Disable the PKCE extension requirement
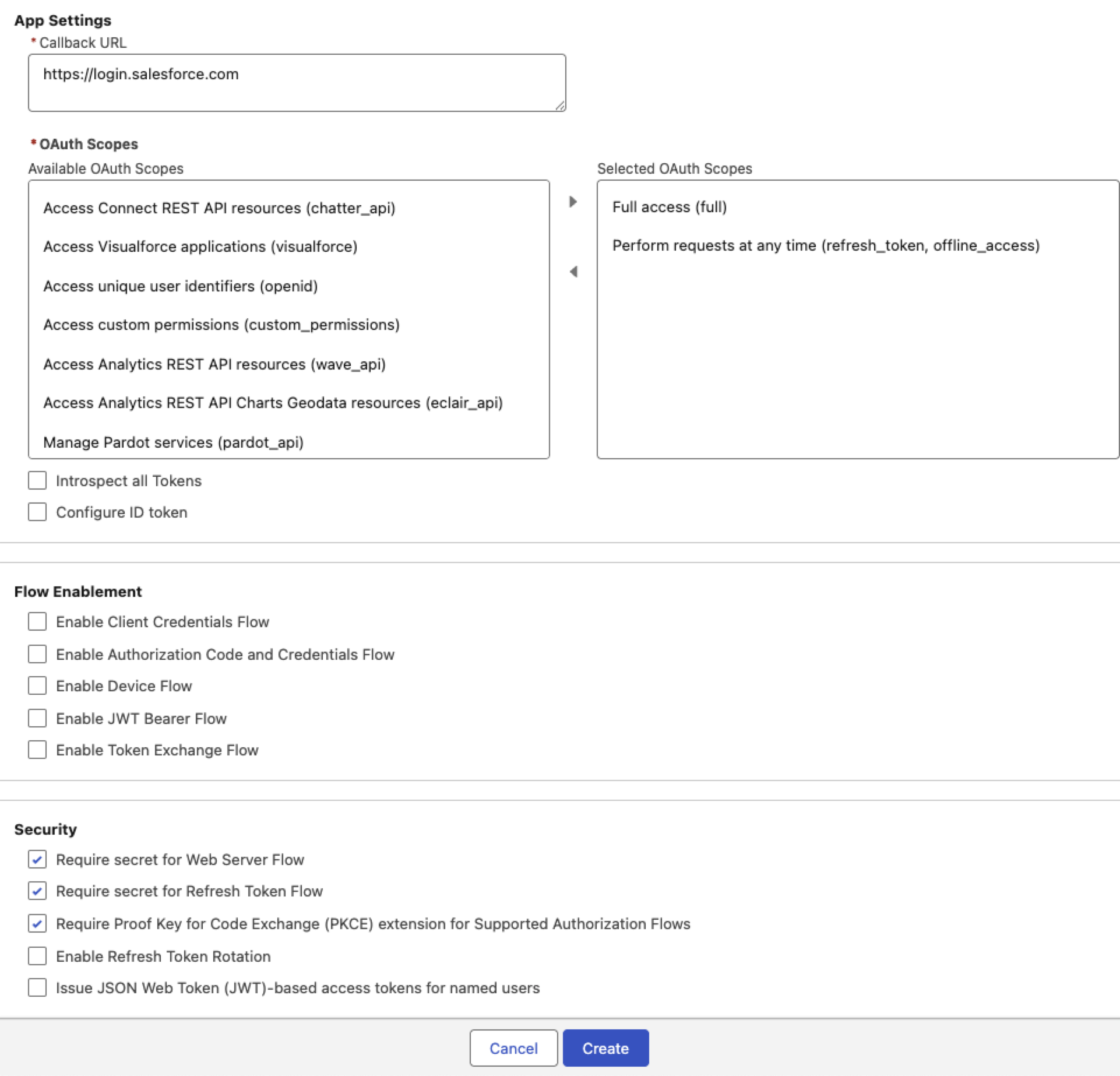Viewport: 1120px width, 1076px height. pos(37,923)
